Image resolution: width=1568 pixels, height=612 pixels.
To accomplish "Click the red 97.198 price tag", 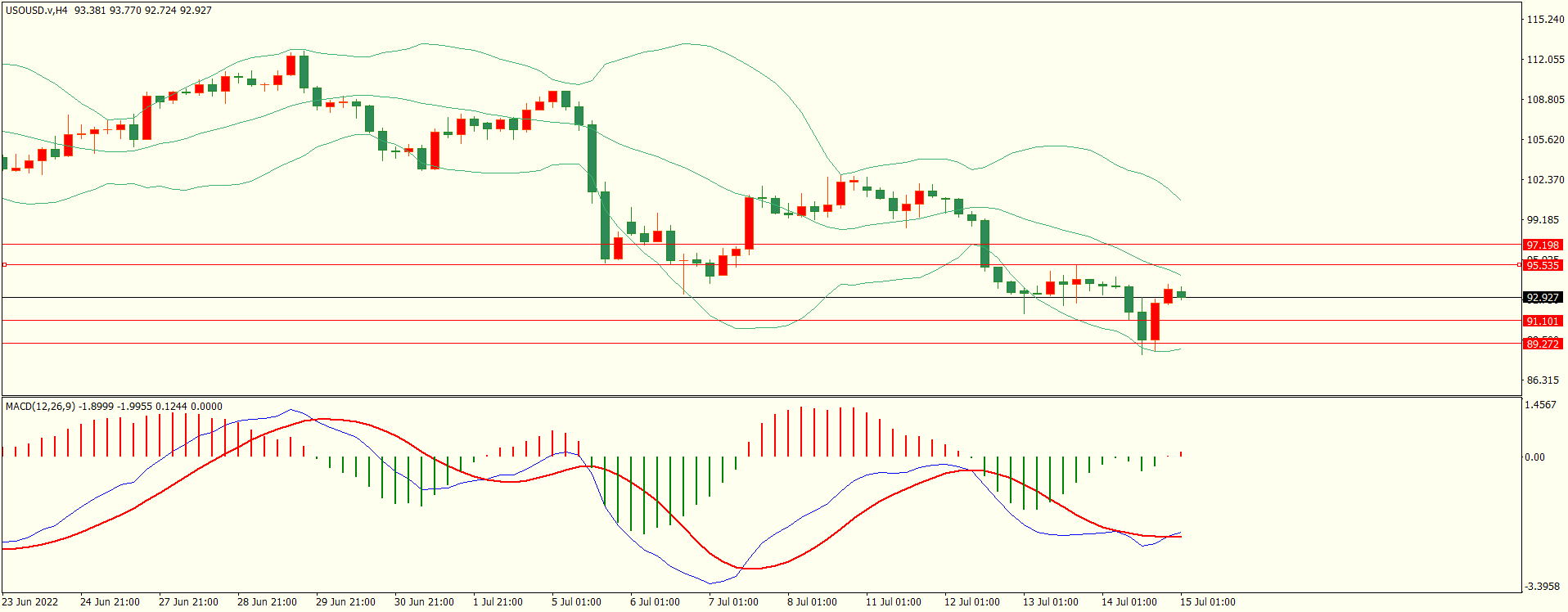I will tap(1542, 245).
